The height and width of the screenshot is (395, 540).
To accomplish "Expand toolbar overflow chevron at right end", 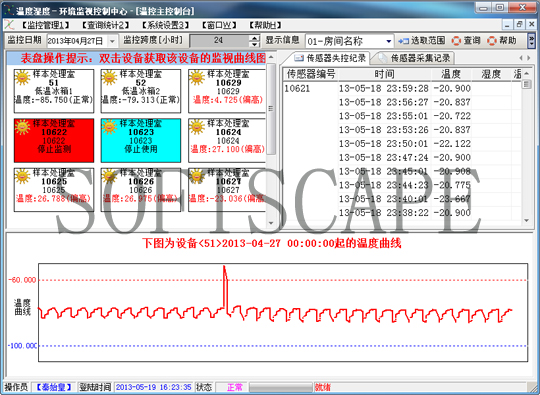I will [532, 41].
